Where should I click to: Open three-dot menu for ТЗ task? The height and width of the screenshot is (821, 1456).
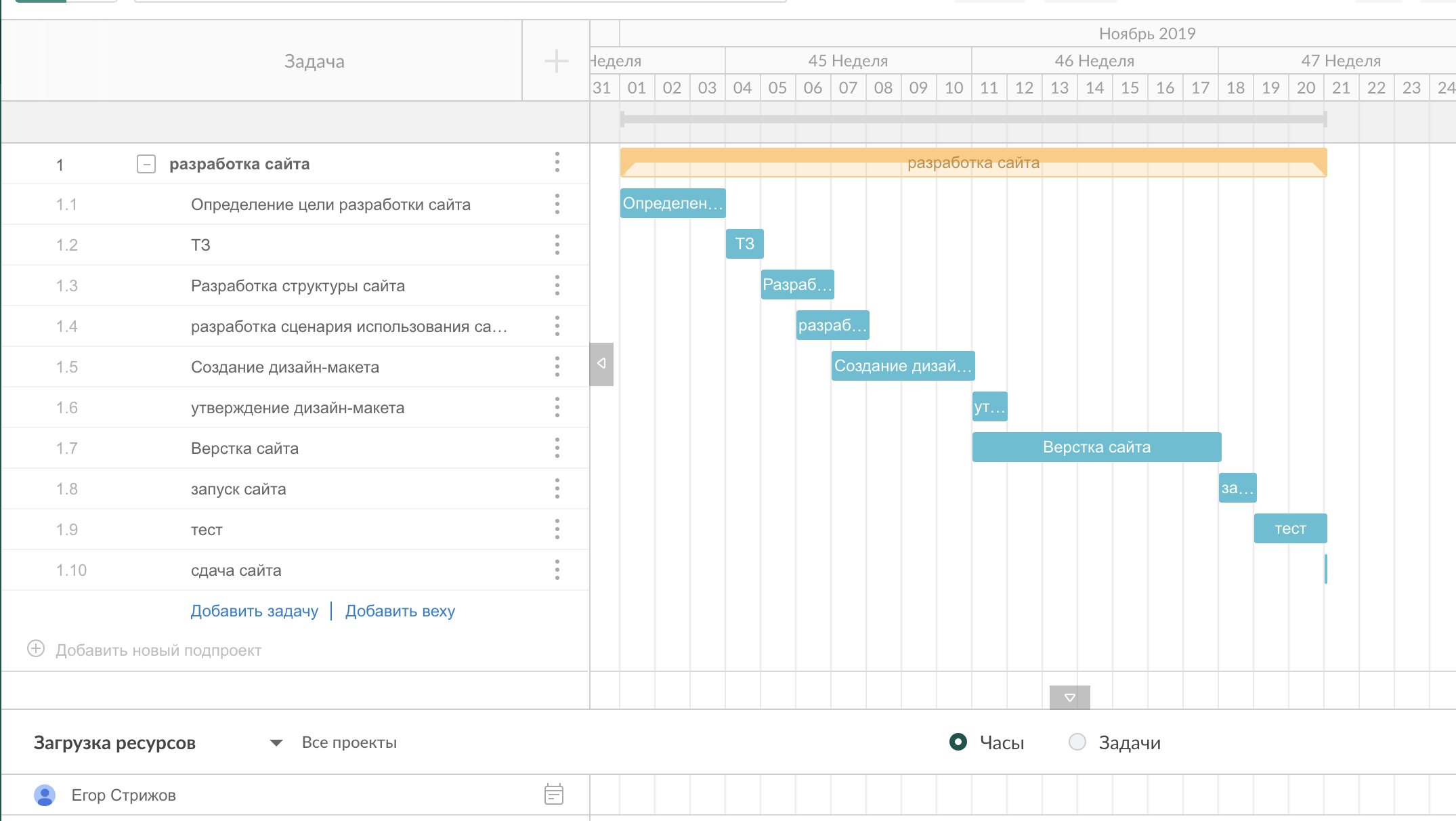click(x=557, y=245)
